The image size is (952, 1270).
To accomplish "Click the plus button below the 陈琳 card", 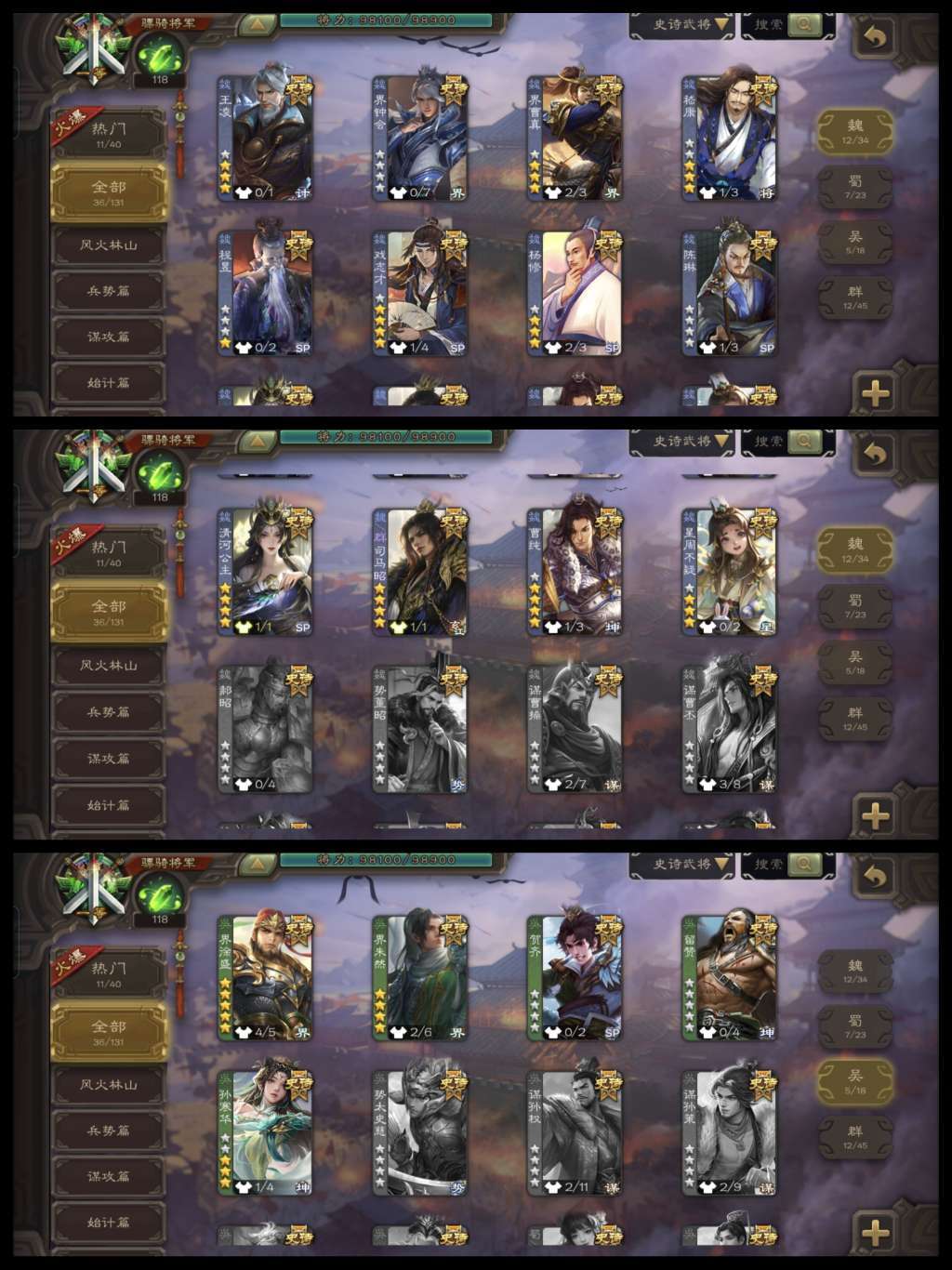I will (x=874, y=392).
